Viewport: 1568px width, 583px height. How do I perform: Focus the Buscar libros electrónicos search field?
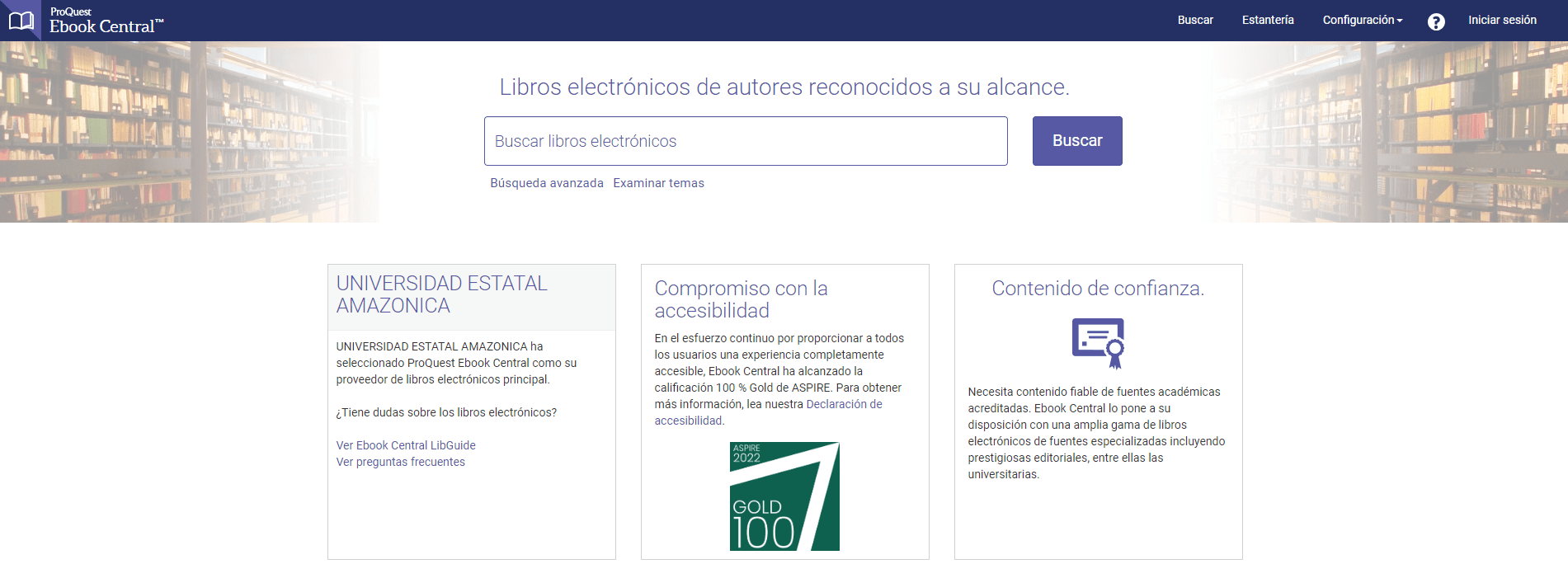(746, 141)
